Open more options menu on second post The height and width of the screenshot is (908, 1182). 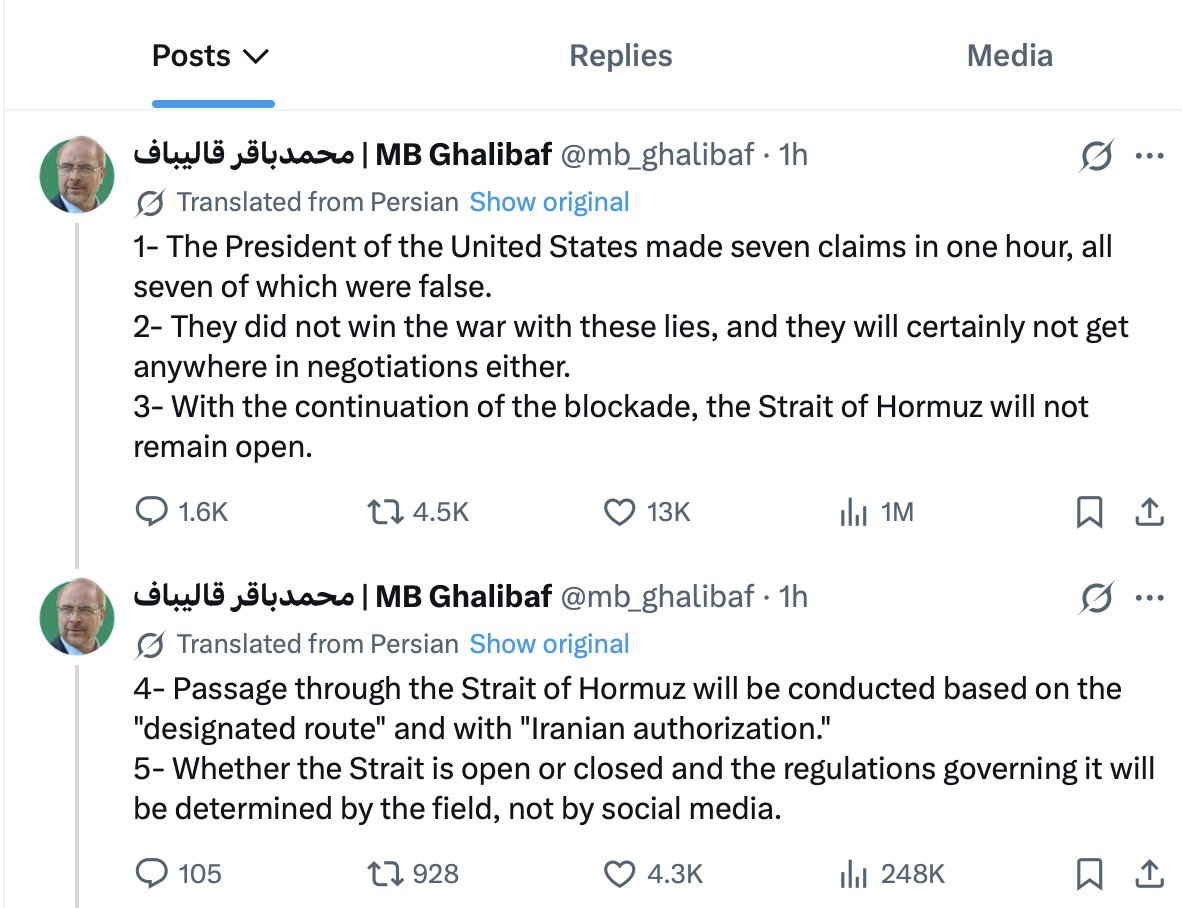pos(1149,598)
